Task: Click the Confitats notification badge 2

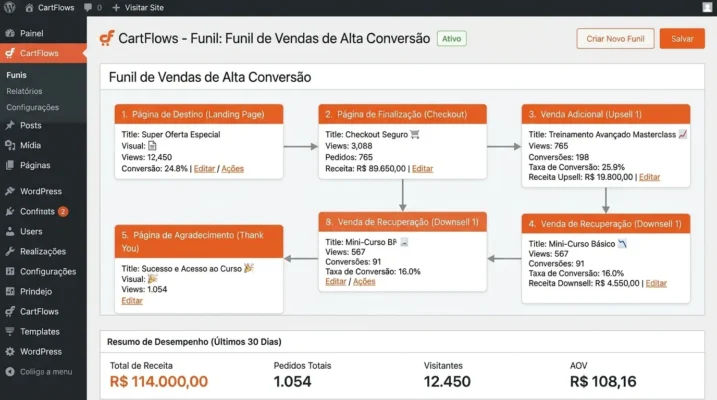Action: point(63,211)
